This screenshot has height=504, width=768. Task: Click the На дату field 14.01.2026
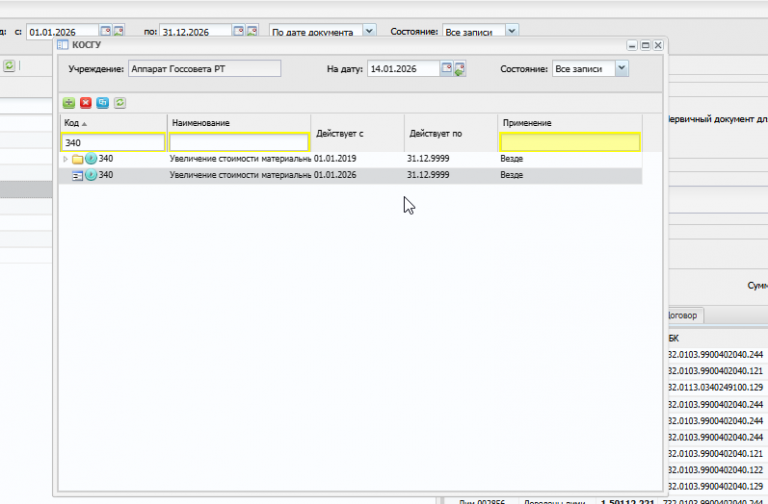(403, 69)
